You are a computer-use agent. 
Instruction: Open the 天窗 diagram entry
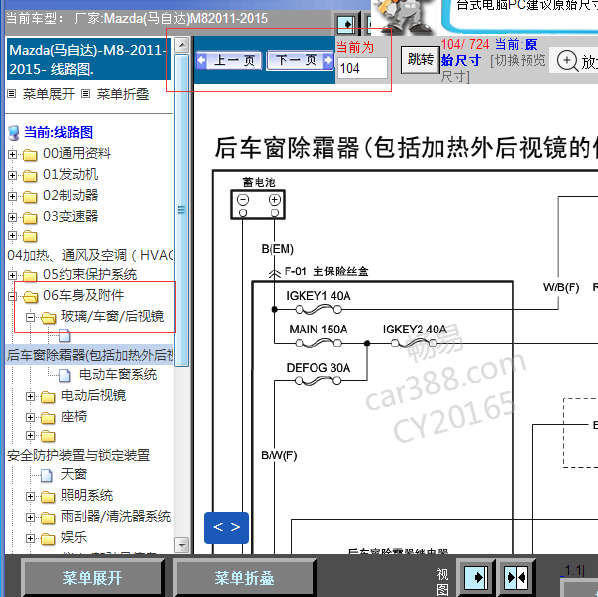point(74,474)
